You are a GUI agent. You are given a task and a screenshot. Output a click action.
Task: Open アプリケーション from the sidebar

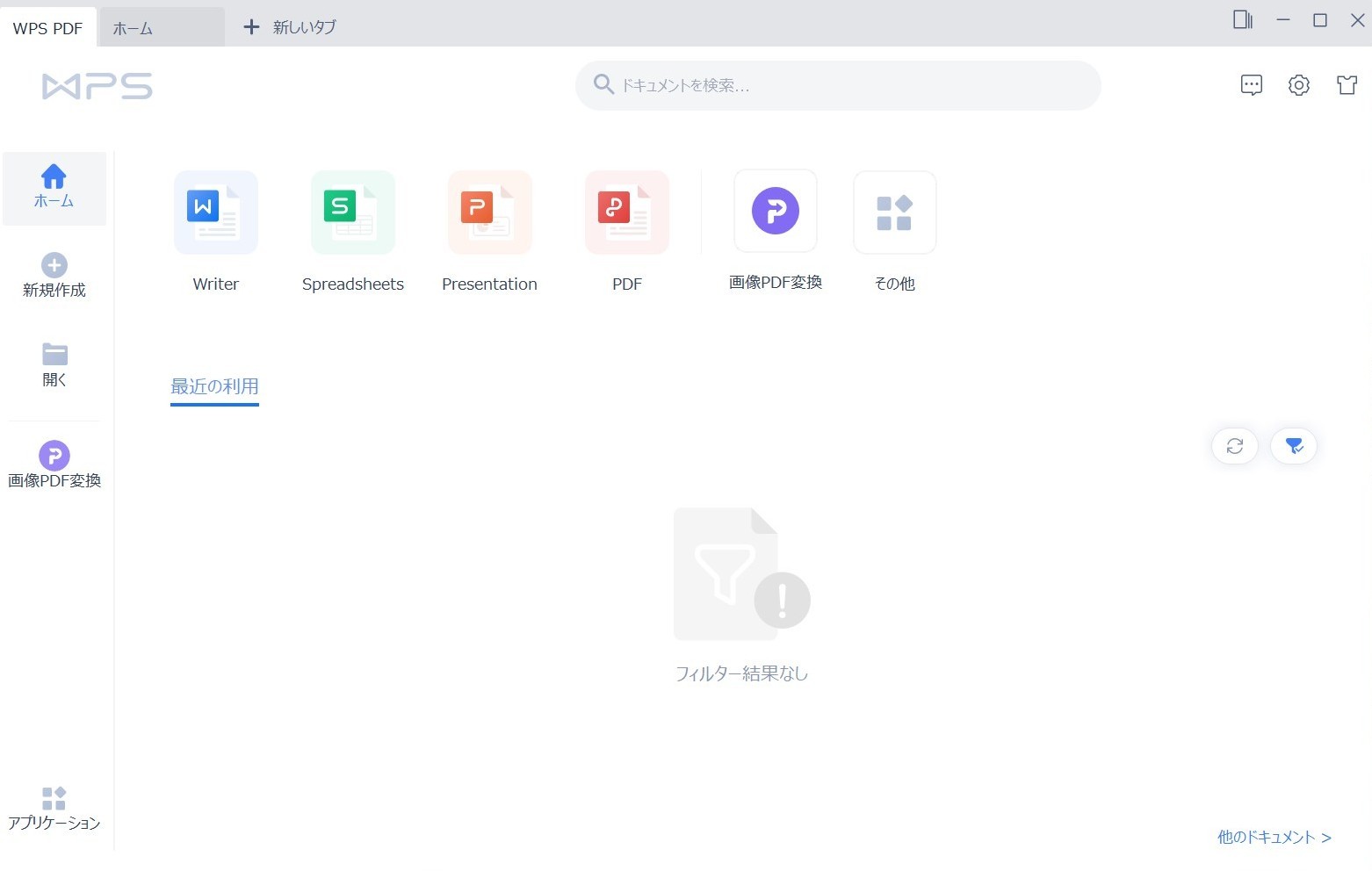coord(54,806)
